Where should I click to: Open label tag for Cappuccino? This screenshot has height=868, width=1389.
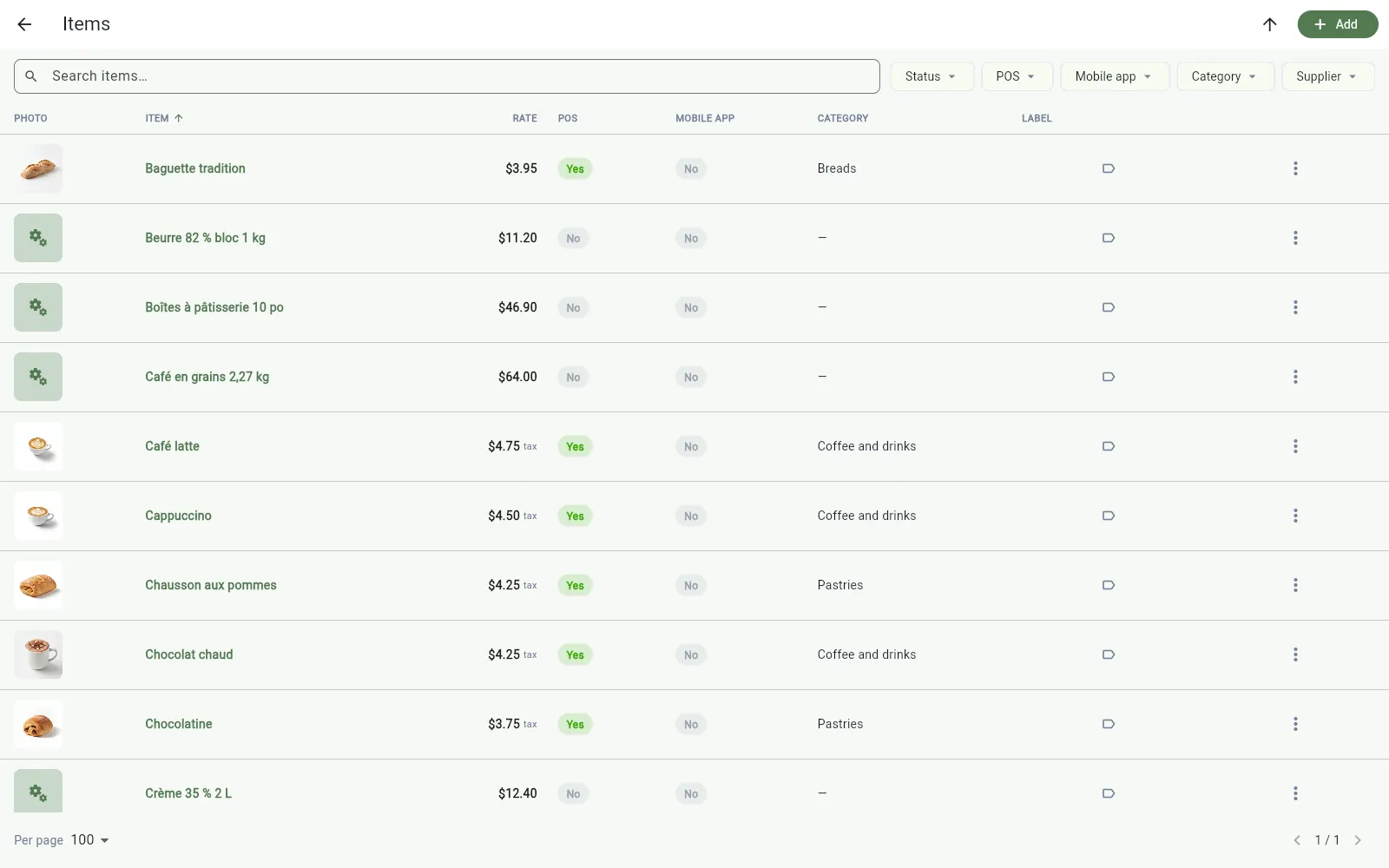[x=1109, y=516]
